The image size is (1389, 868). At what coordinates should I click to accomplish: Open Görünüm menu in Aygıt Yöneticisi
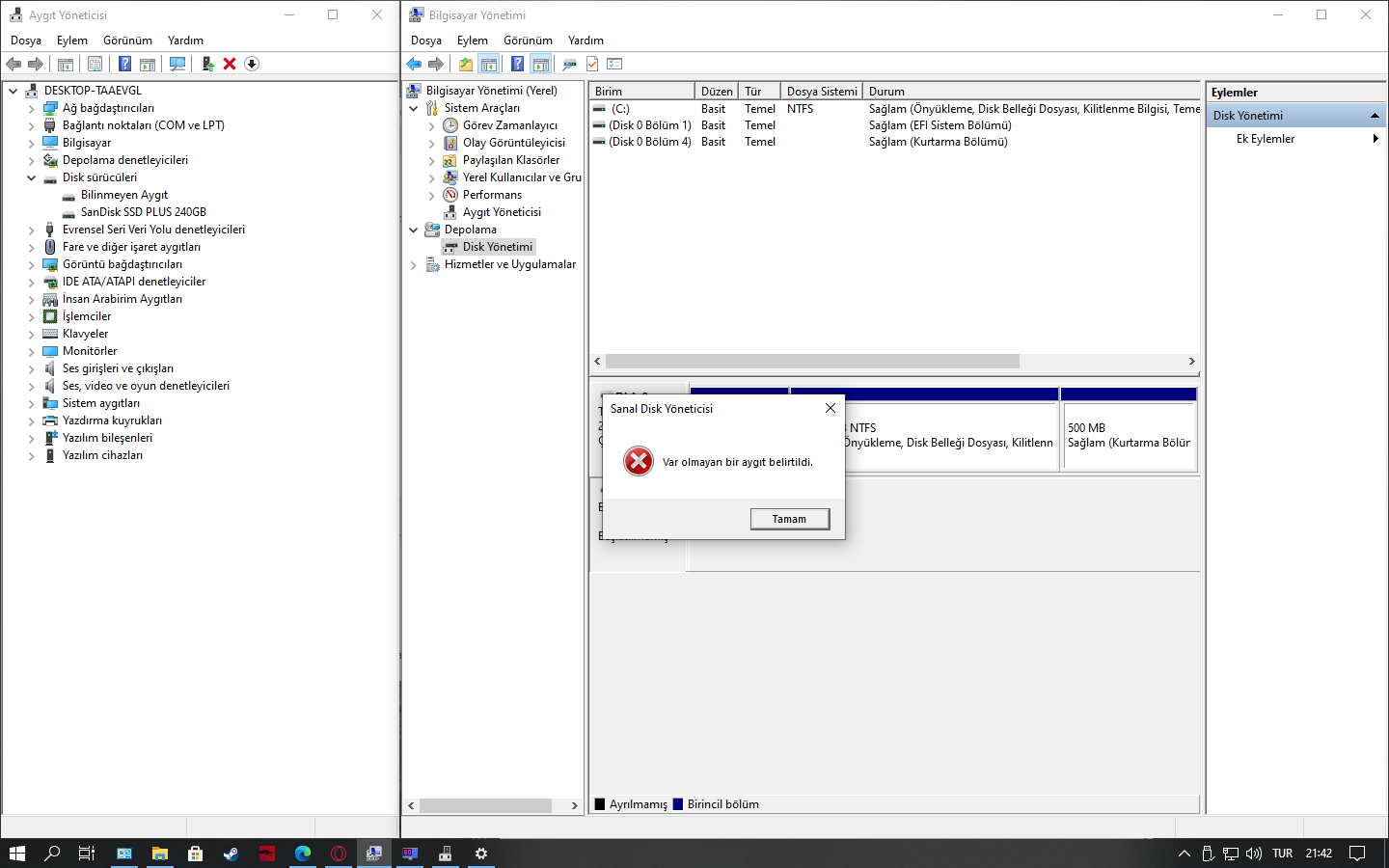(x=128, y=41)
